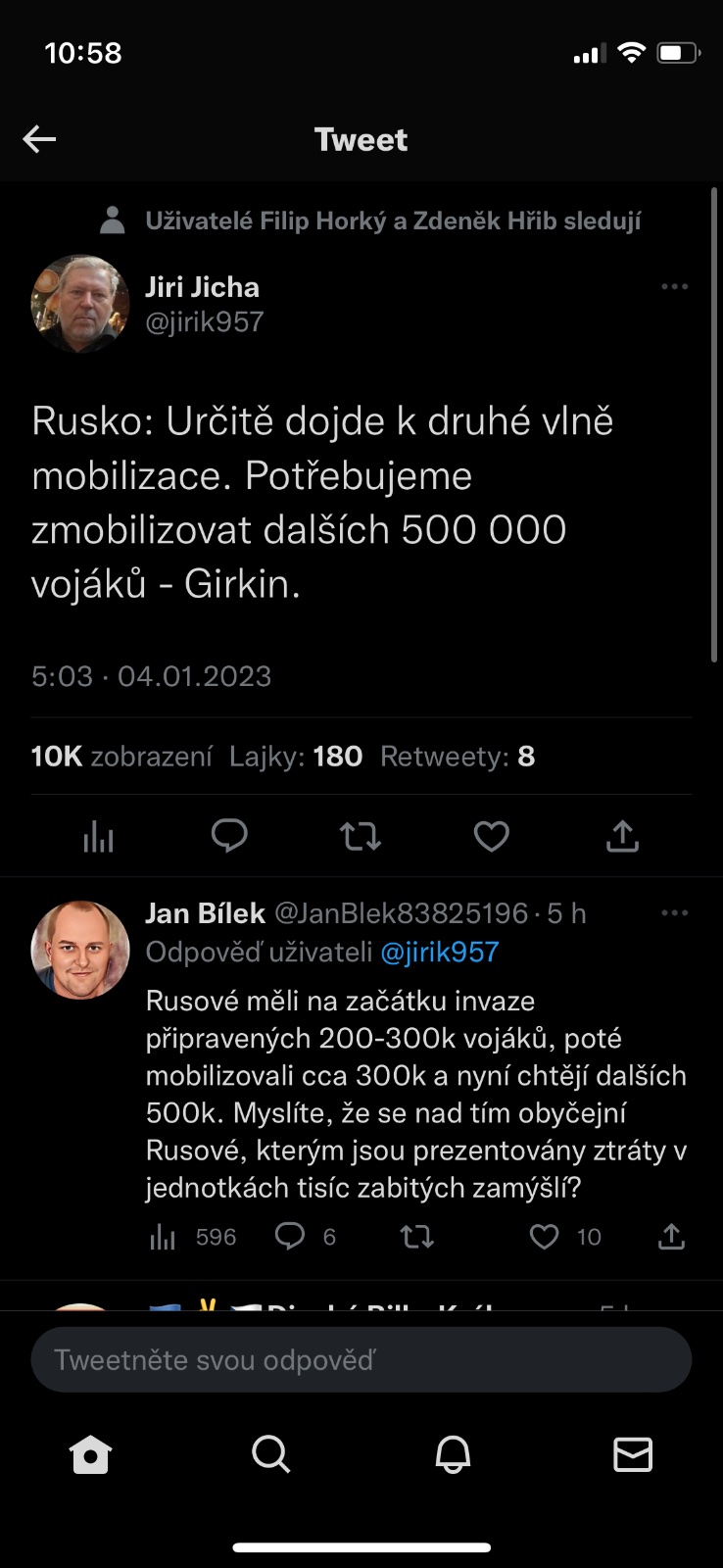723x1568 pixels.
Task: Open comments on Jan Bílek's reply
Action: [290, 1237]
